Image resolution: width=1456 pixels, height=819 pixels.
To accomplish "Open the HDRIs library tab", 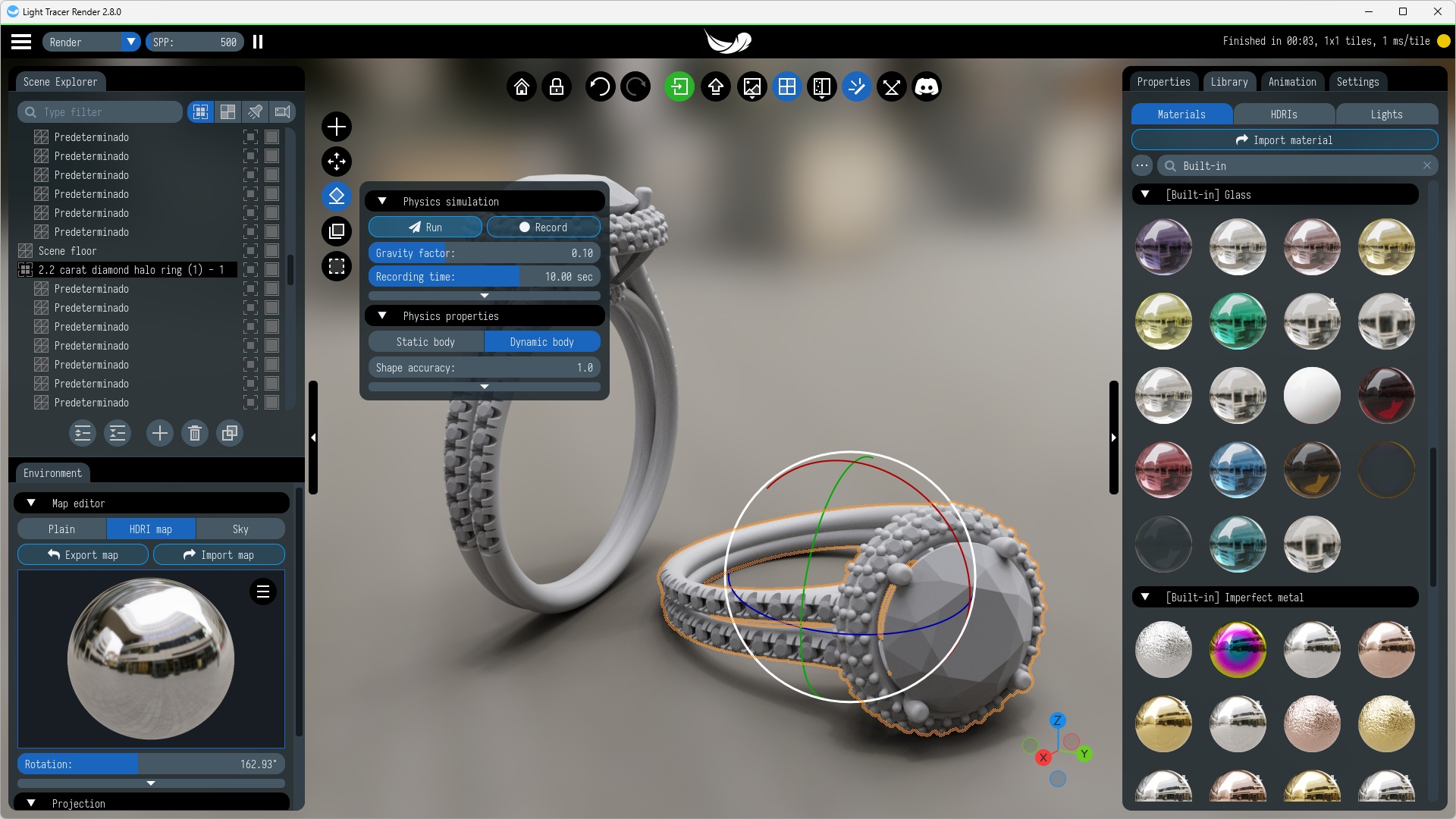I will click(1284, 115).
